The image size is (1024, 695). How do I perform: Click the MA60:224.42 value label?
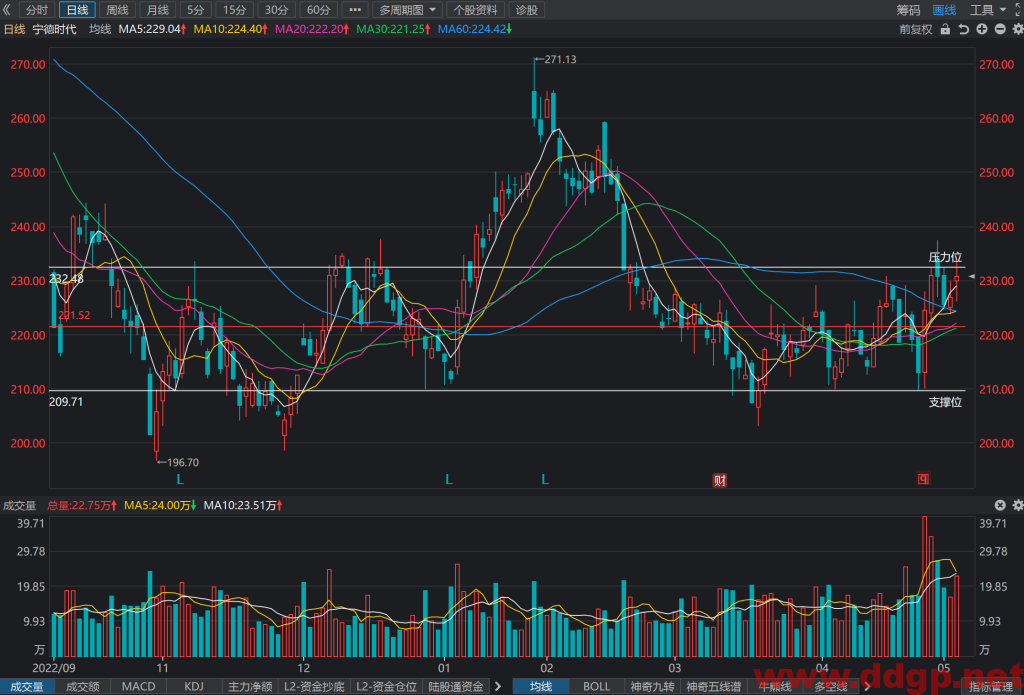[x=475, y=29]
